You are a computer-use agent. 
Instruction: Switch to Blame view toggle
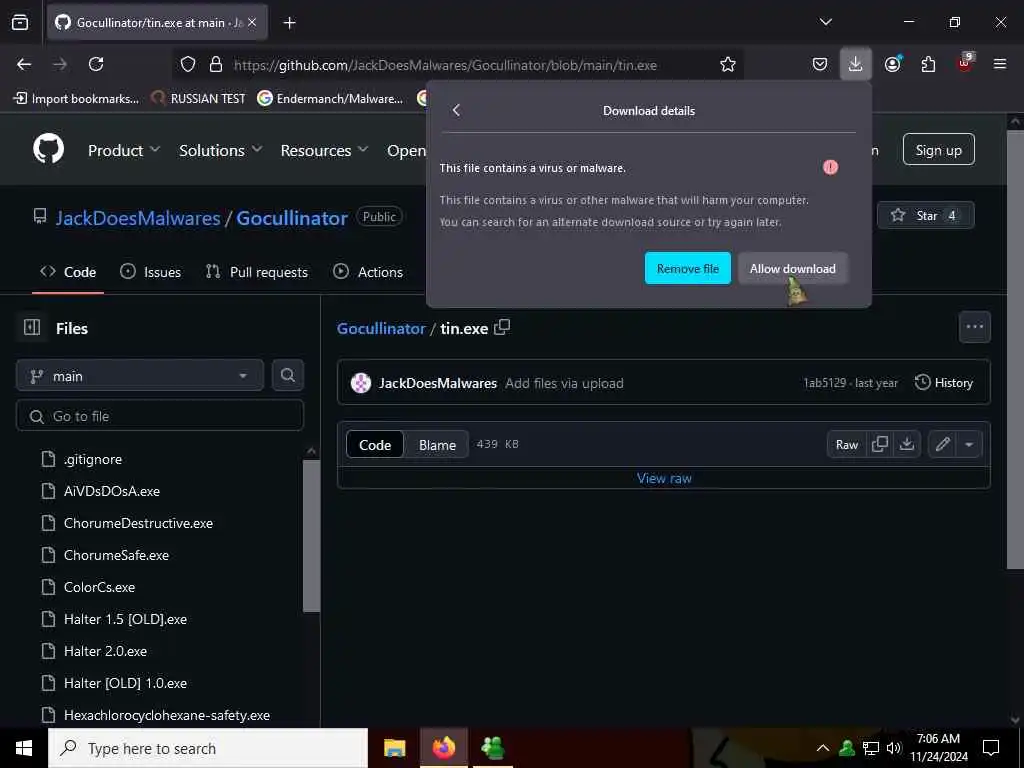[x=437, y=445]
